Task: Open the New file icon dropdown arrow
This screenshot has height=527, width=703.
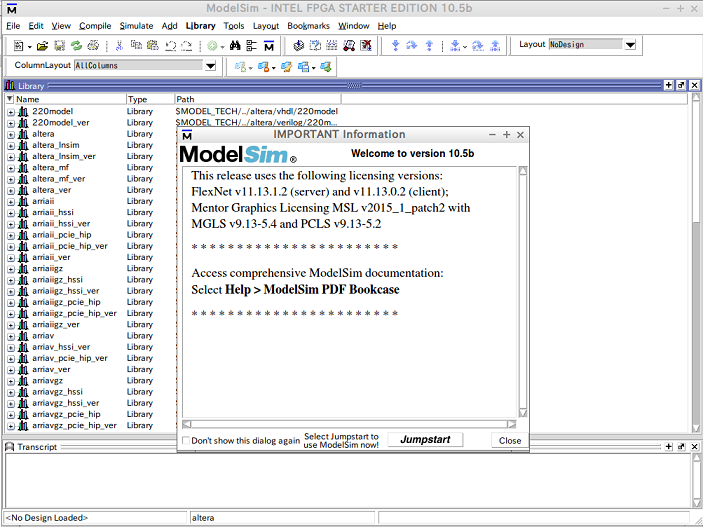Action: pos(30,46)
